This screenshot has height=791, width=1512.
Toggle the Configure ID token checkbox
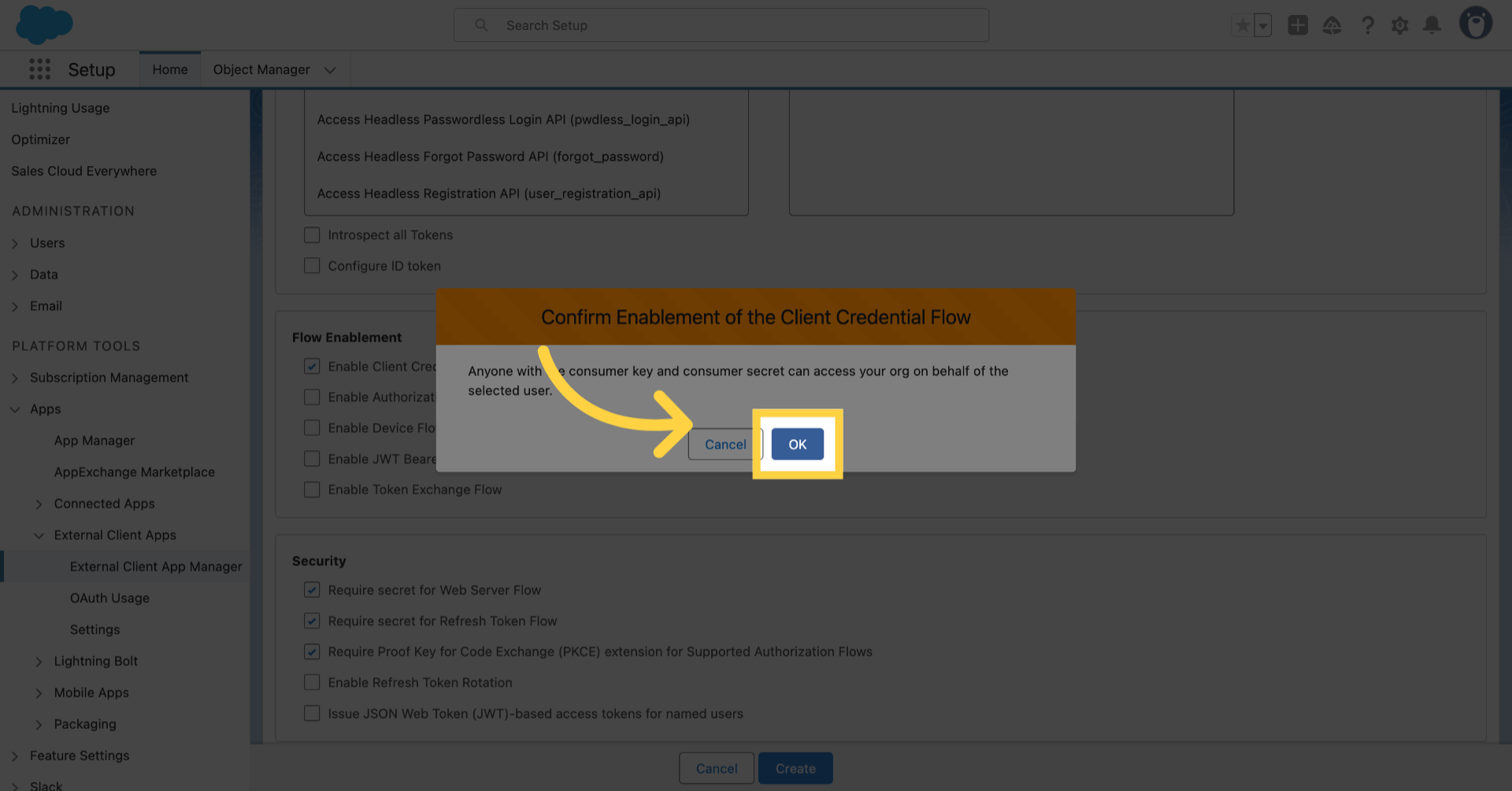312,266
